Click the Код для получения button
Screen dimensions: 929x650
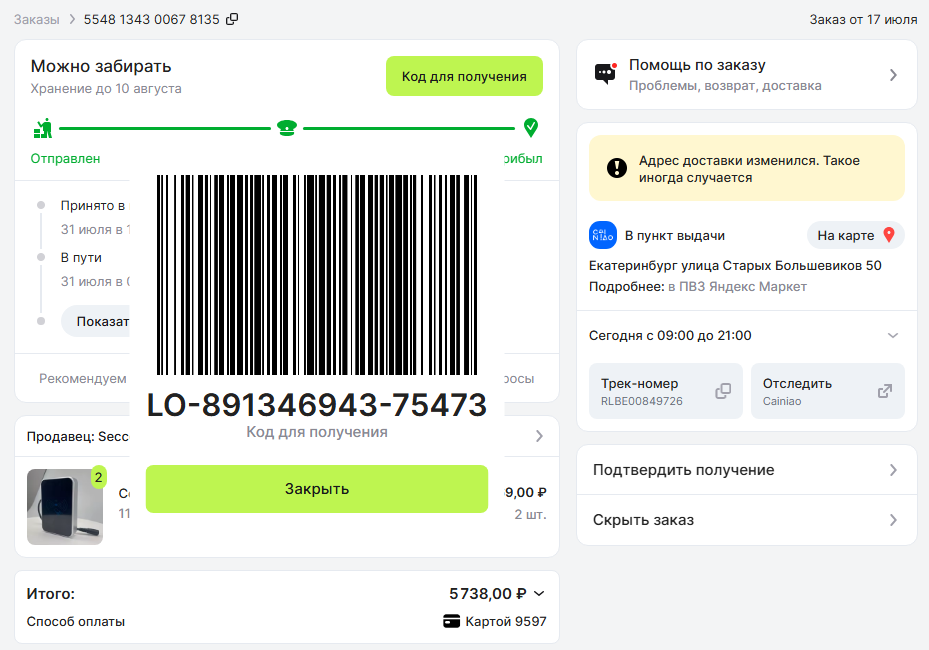[464, 76]
